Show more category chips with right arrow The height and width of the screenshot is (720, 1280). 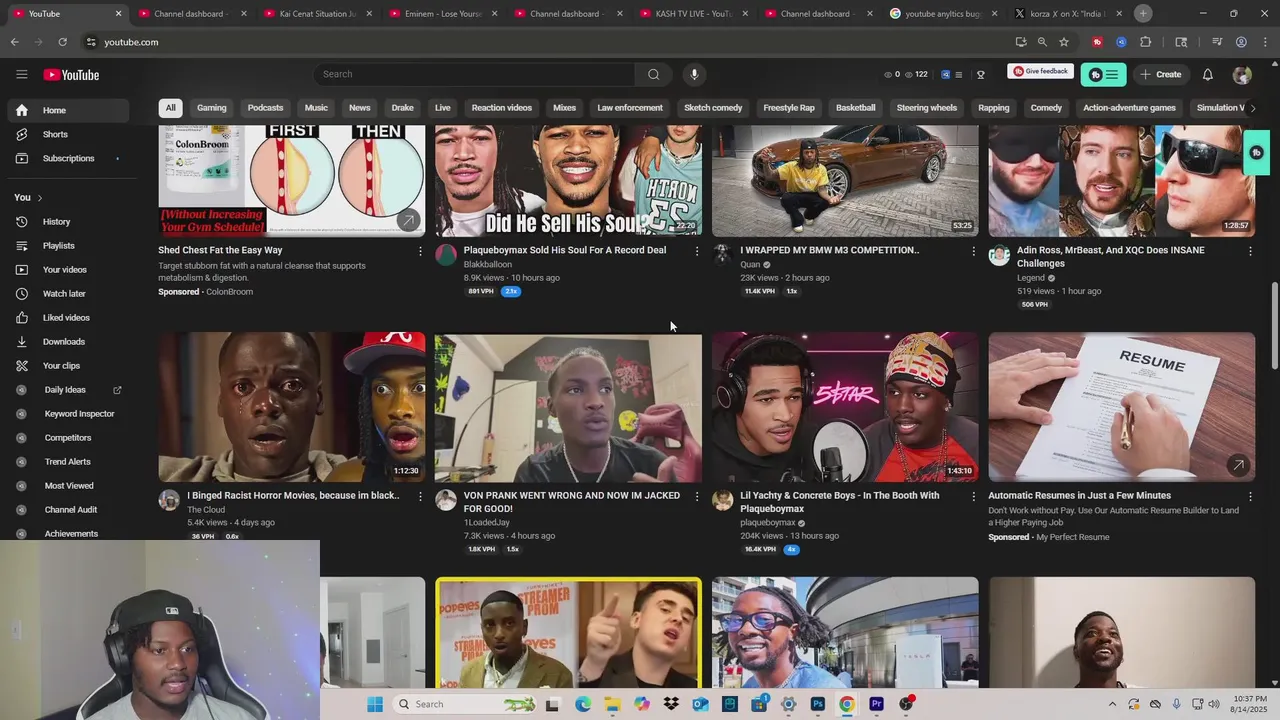(x=1252, y=108)
